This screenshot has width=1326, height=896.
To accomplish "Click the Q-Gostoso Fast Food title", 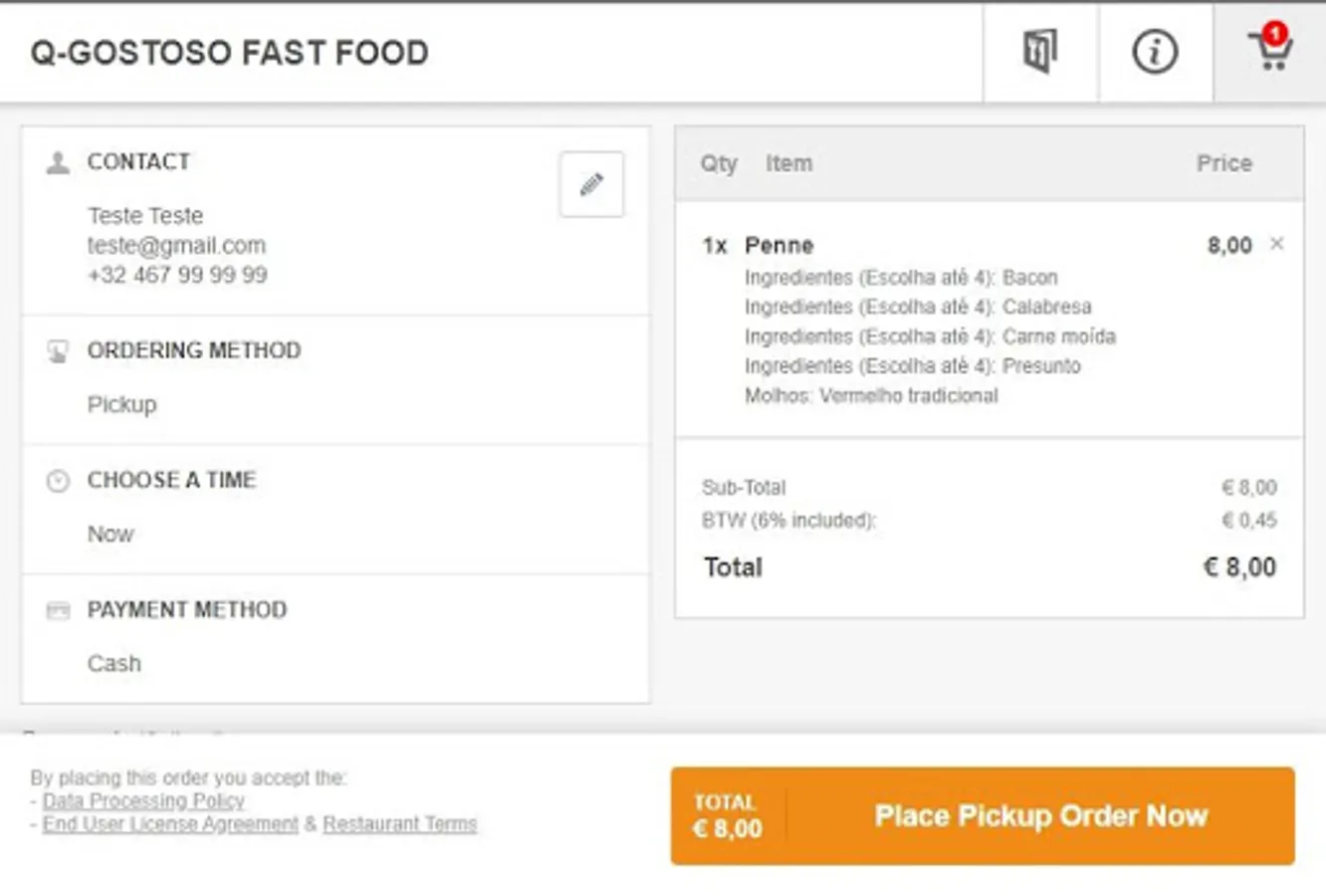I will coord(229,52).
